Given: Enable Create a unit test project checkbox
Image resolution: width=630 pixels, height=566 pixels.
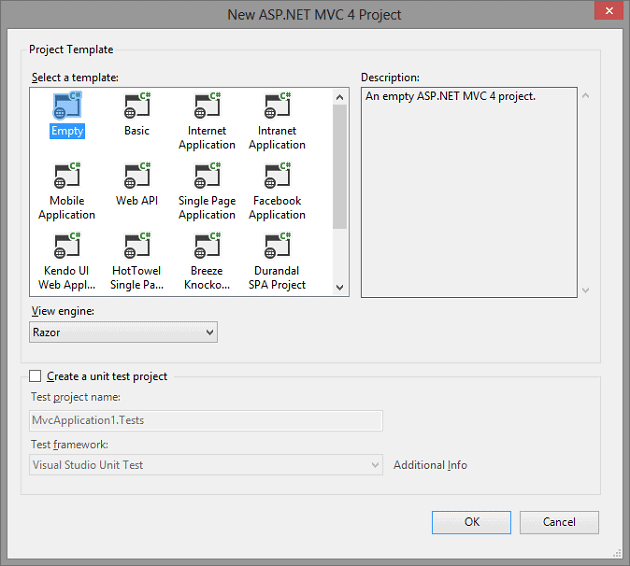Looking at the screenshot, I should pyautogui.click(x=35, y=376).
